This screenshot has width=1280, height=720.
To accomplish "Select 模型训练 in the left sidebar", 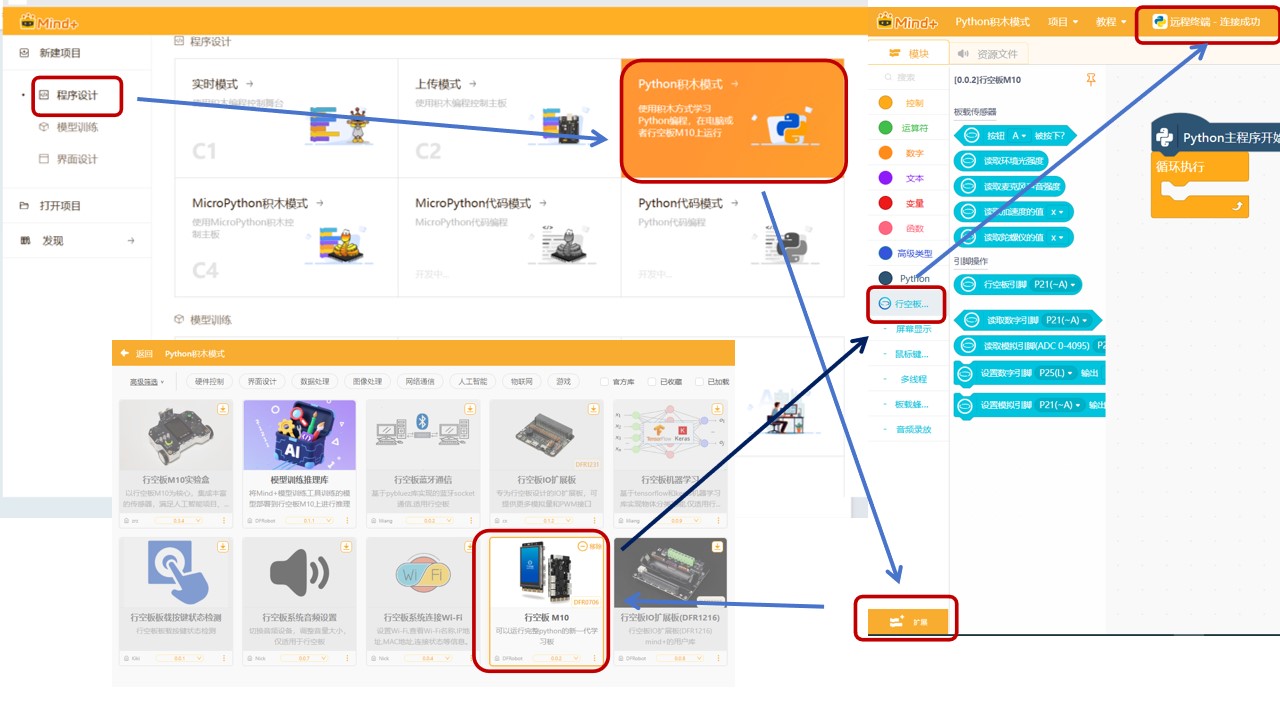I will pos(76,127).
